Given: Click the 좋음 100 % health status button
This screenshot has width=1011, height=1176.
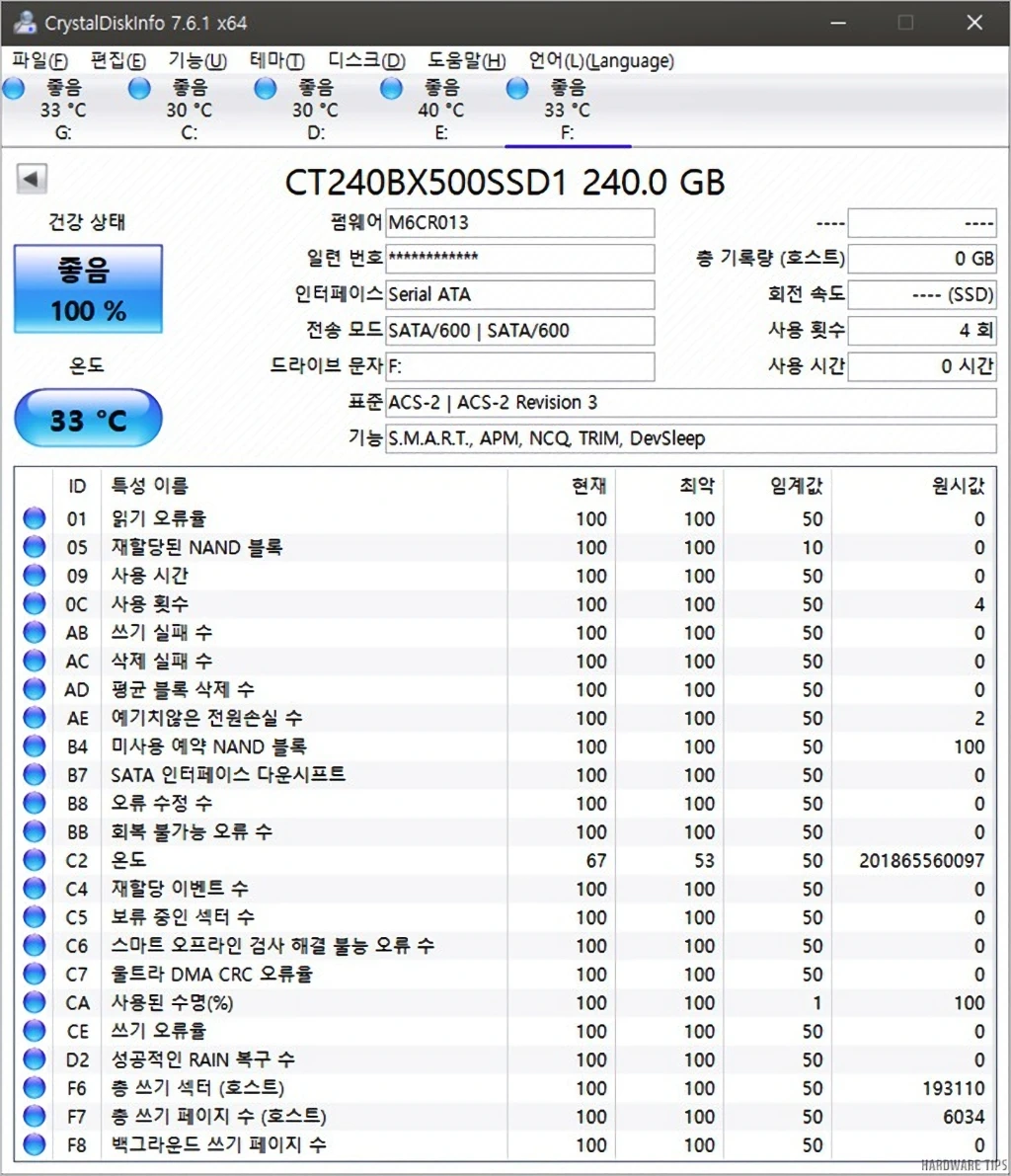Looking at the screenshot, I should (x=88, y=288).
